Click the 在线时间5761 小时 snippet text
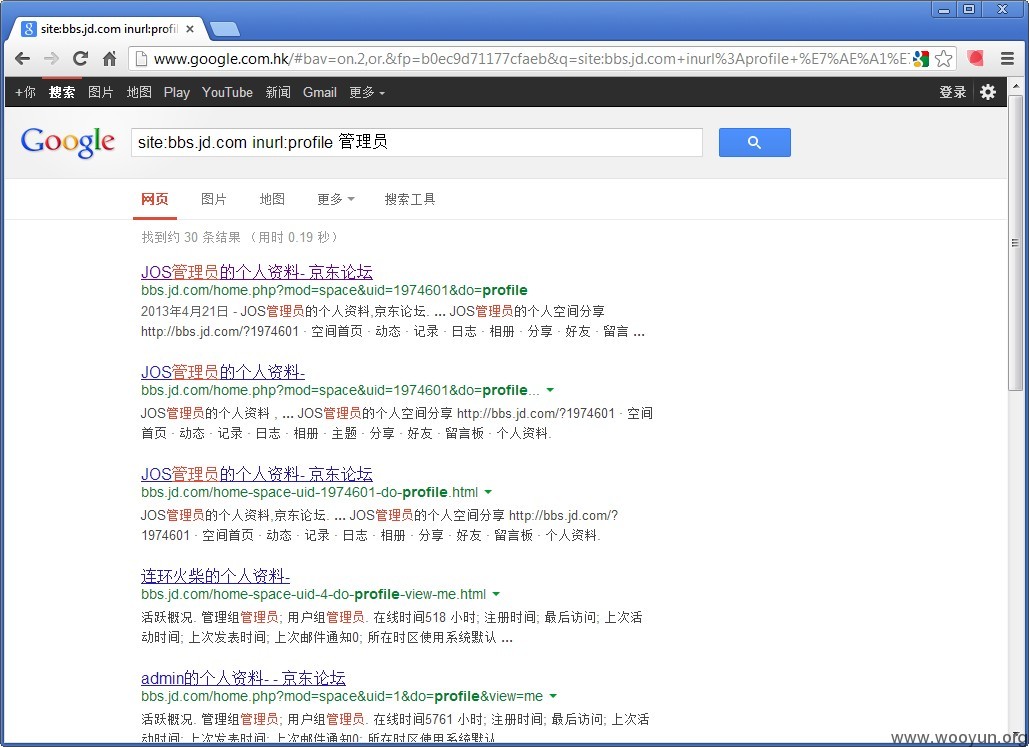Image resolution: width=1029 pixels, height=747 pixels. (429, 719)
